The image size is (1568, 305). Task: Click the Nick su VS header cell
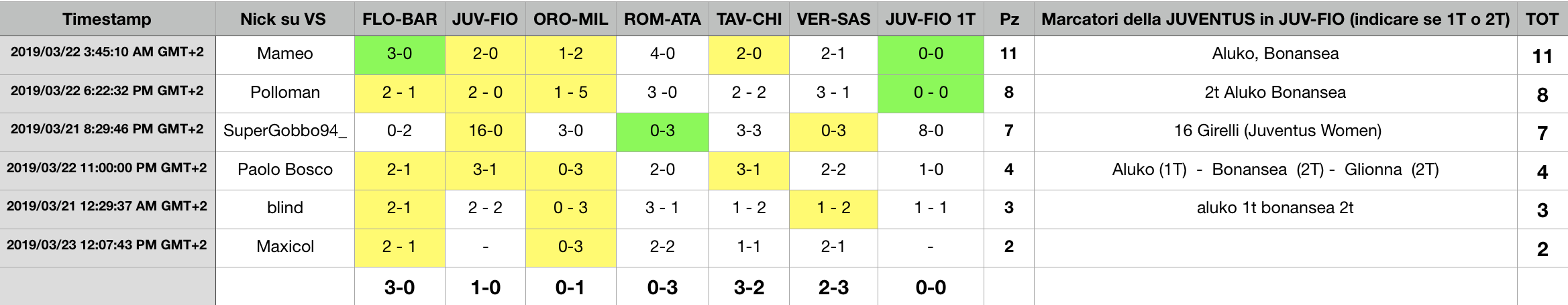[285, 19]
